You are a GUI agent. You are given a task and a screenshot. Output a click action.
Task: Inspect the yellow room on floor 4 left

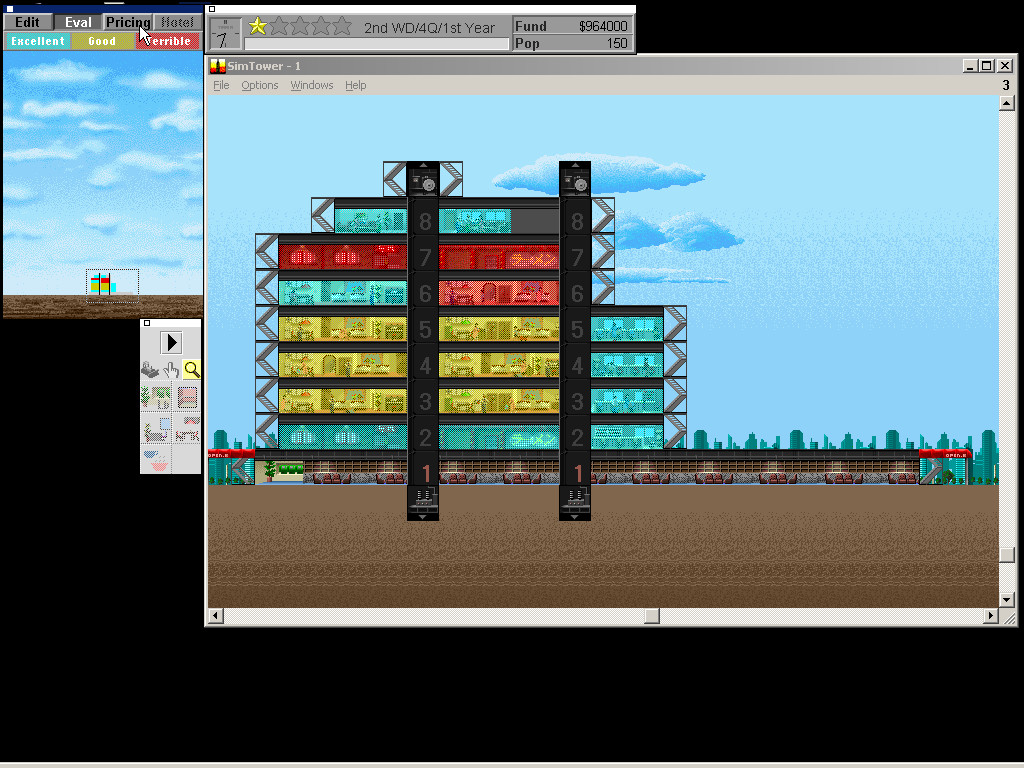pos(343,364)
